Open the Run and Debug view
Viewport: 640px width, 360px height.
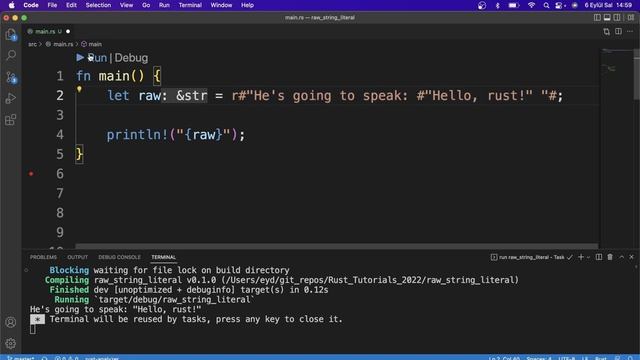pos(11,98)
